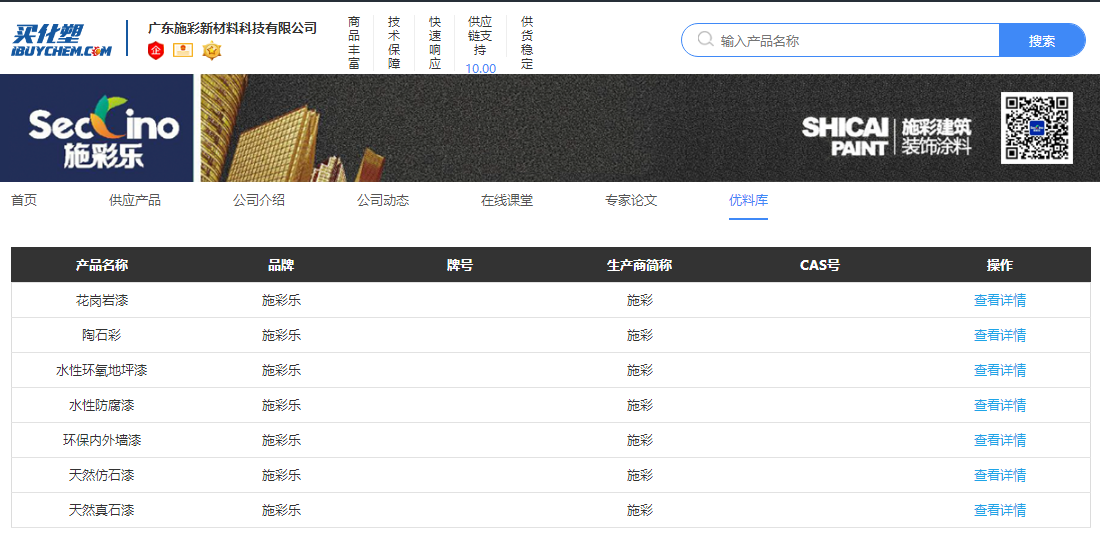Click product name 天然仿石漆

pos(102,476)
